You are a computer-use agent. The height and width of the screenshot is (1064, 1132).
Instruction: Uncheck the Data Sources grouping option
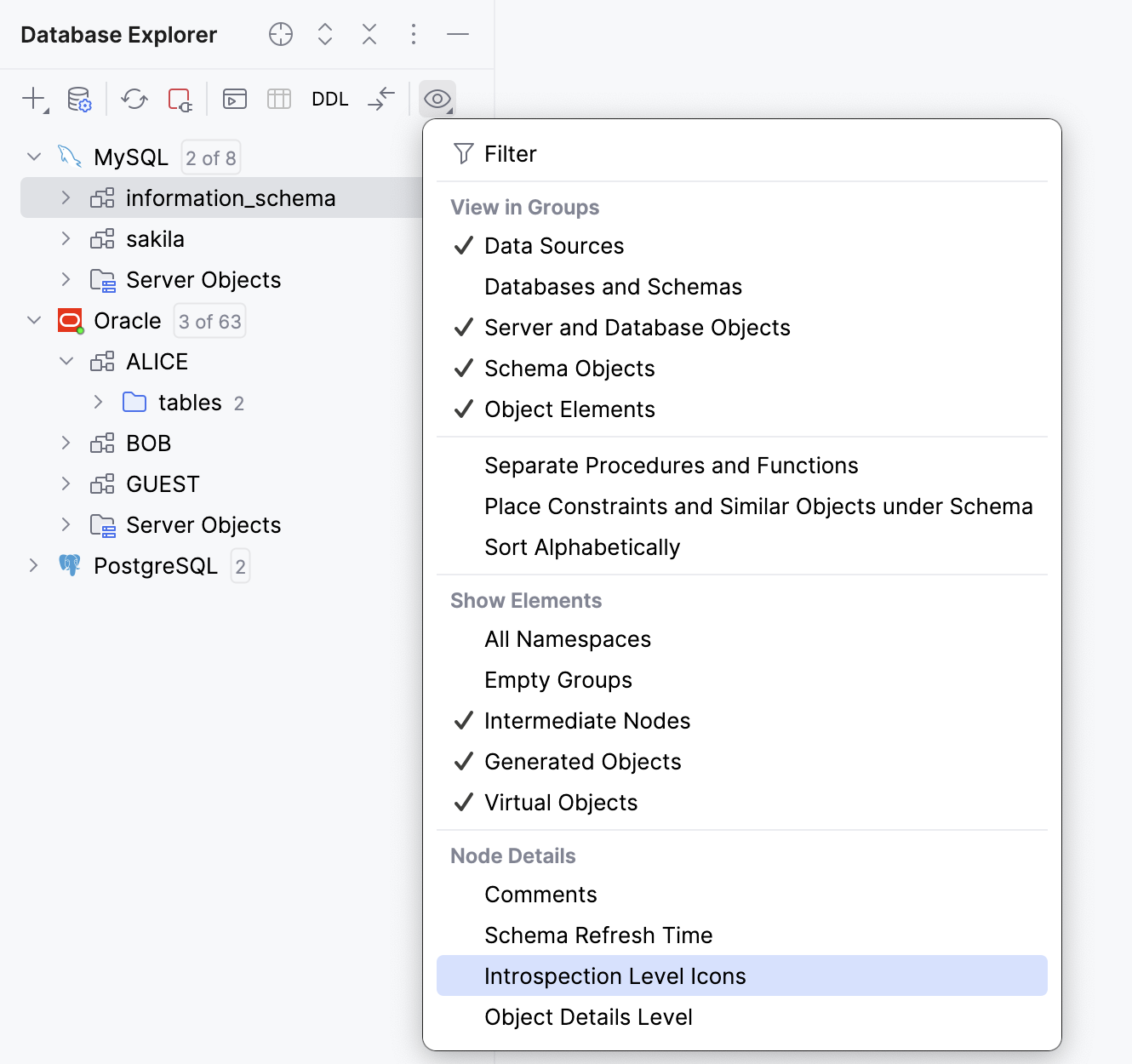pos(554,246)
